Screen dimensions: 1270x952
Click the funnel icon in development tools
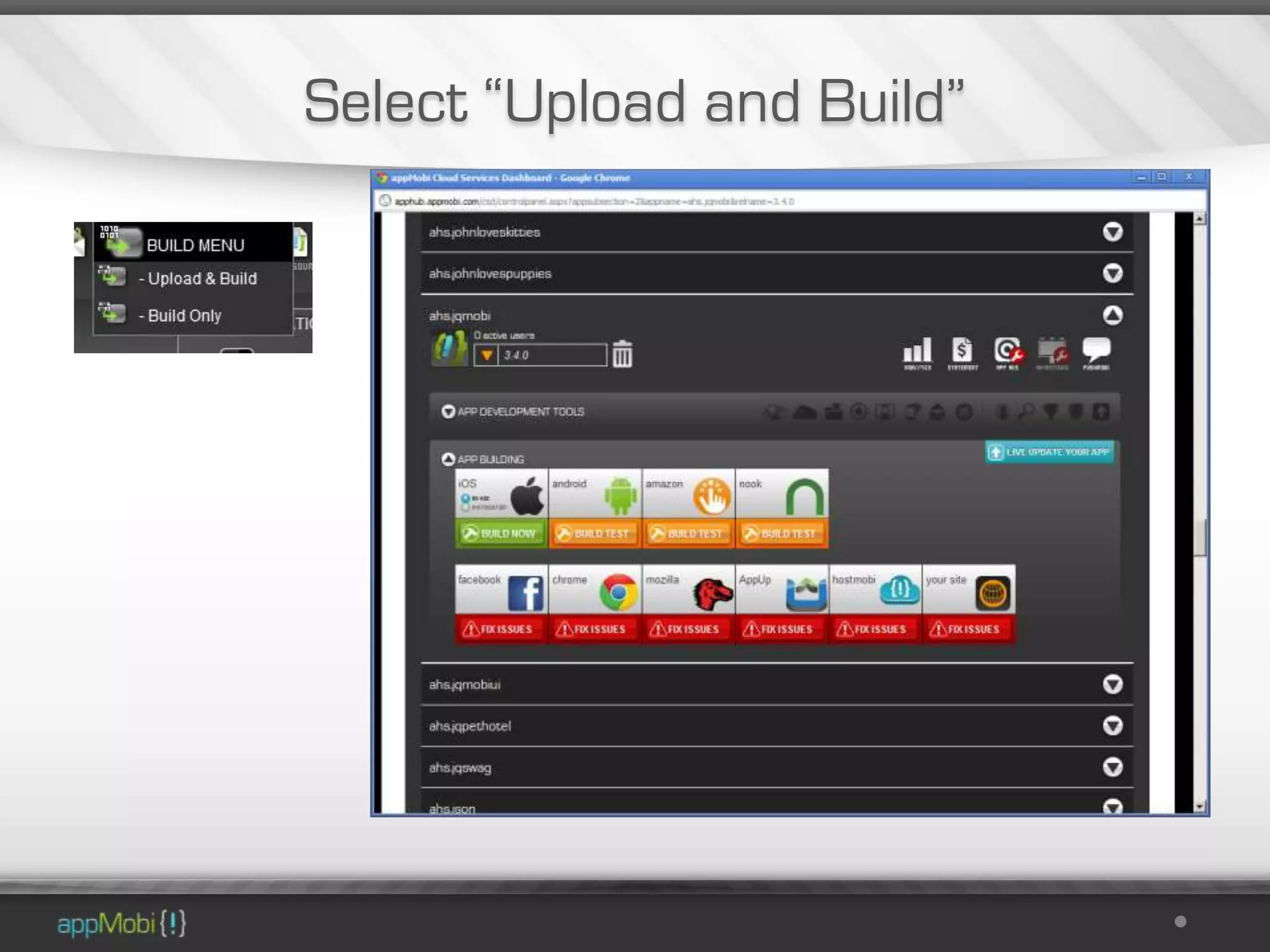tap(1050, 412)
